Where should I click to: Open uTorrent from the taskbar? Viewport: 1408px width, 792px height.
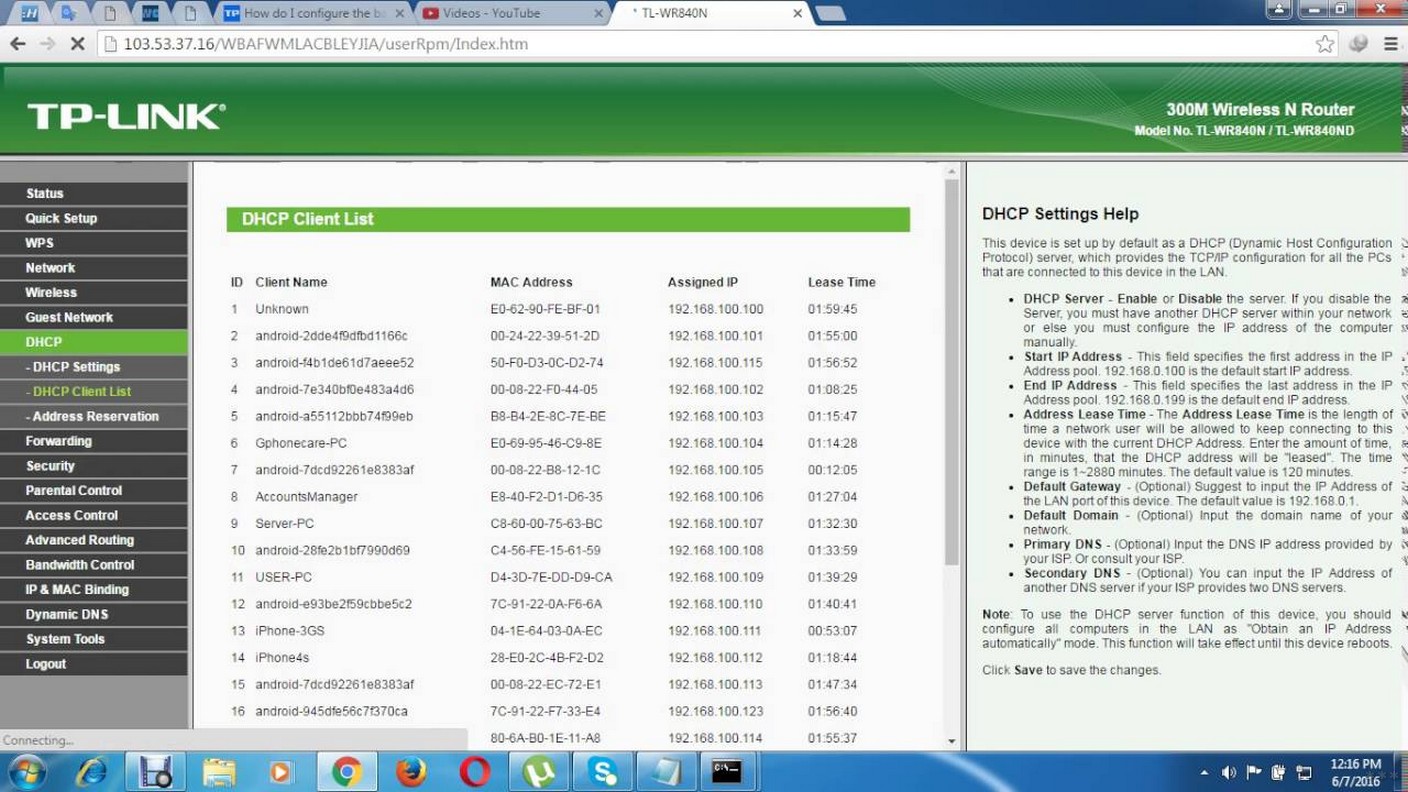click(x=539, y=772)
